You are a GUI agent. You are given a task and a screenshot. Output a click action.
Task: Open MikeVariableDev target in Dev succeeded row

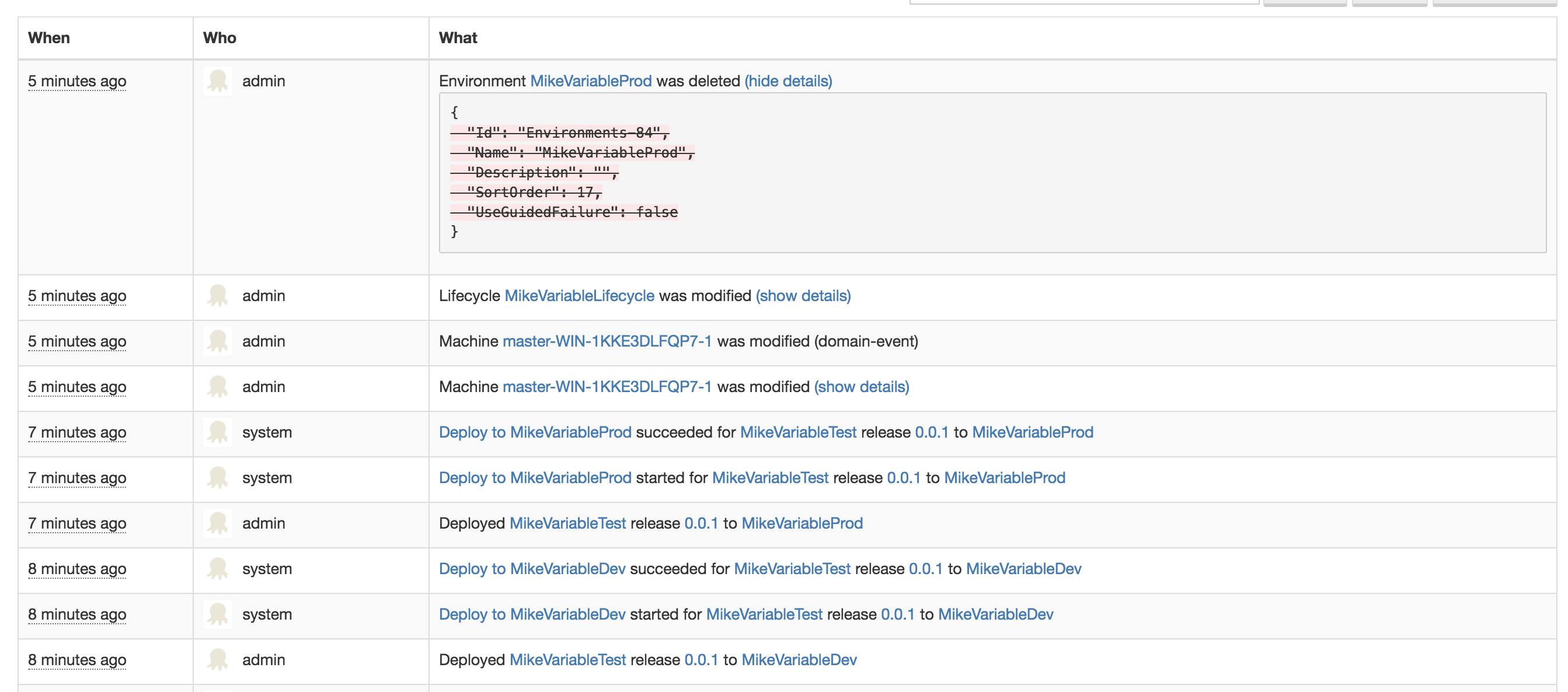(1023, 569)
